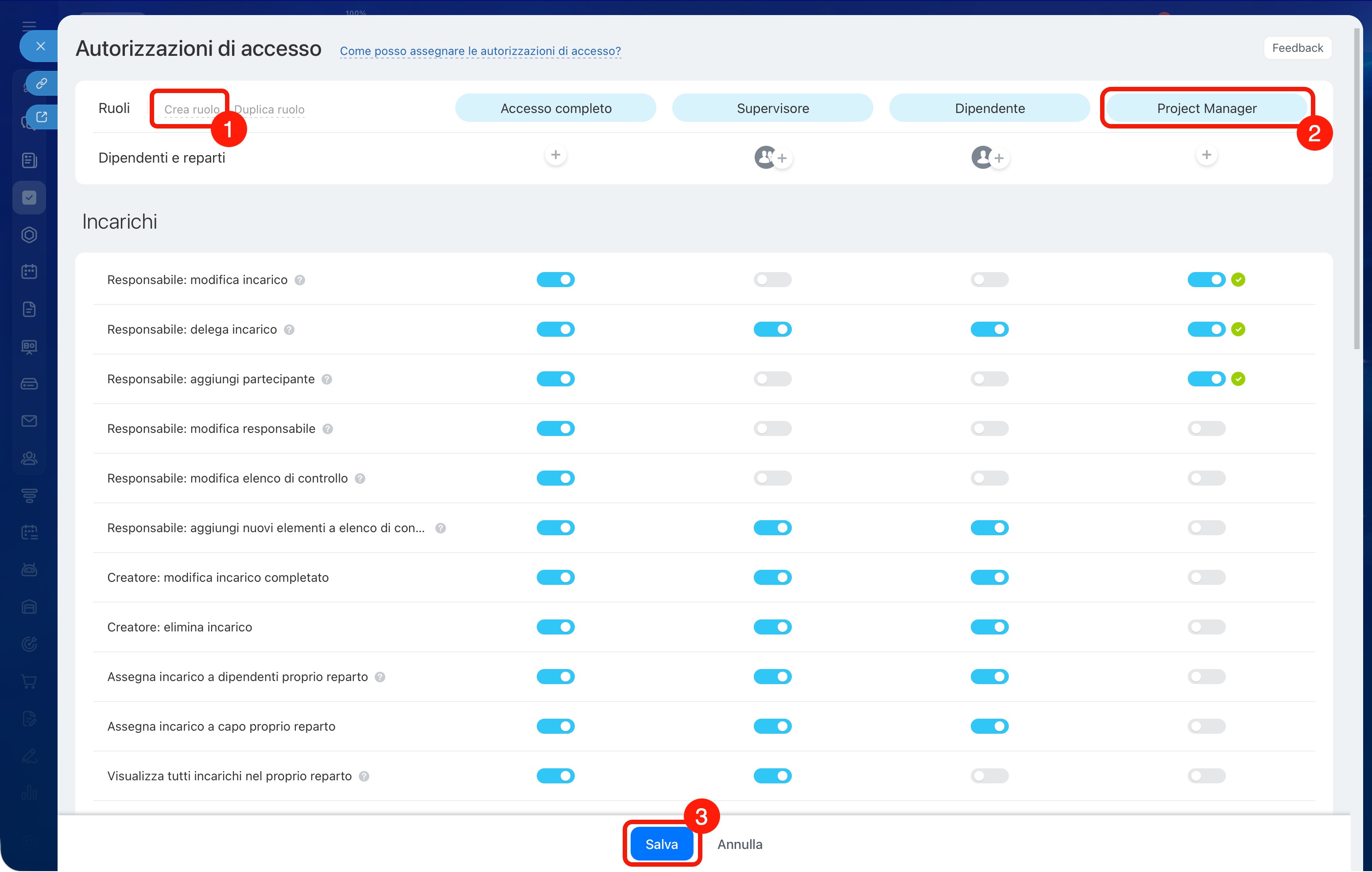Select the Supervisore role header
Screen dimensions: 1372x872
click(x=772, y=108)
